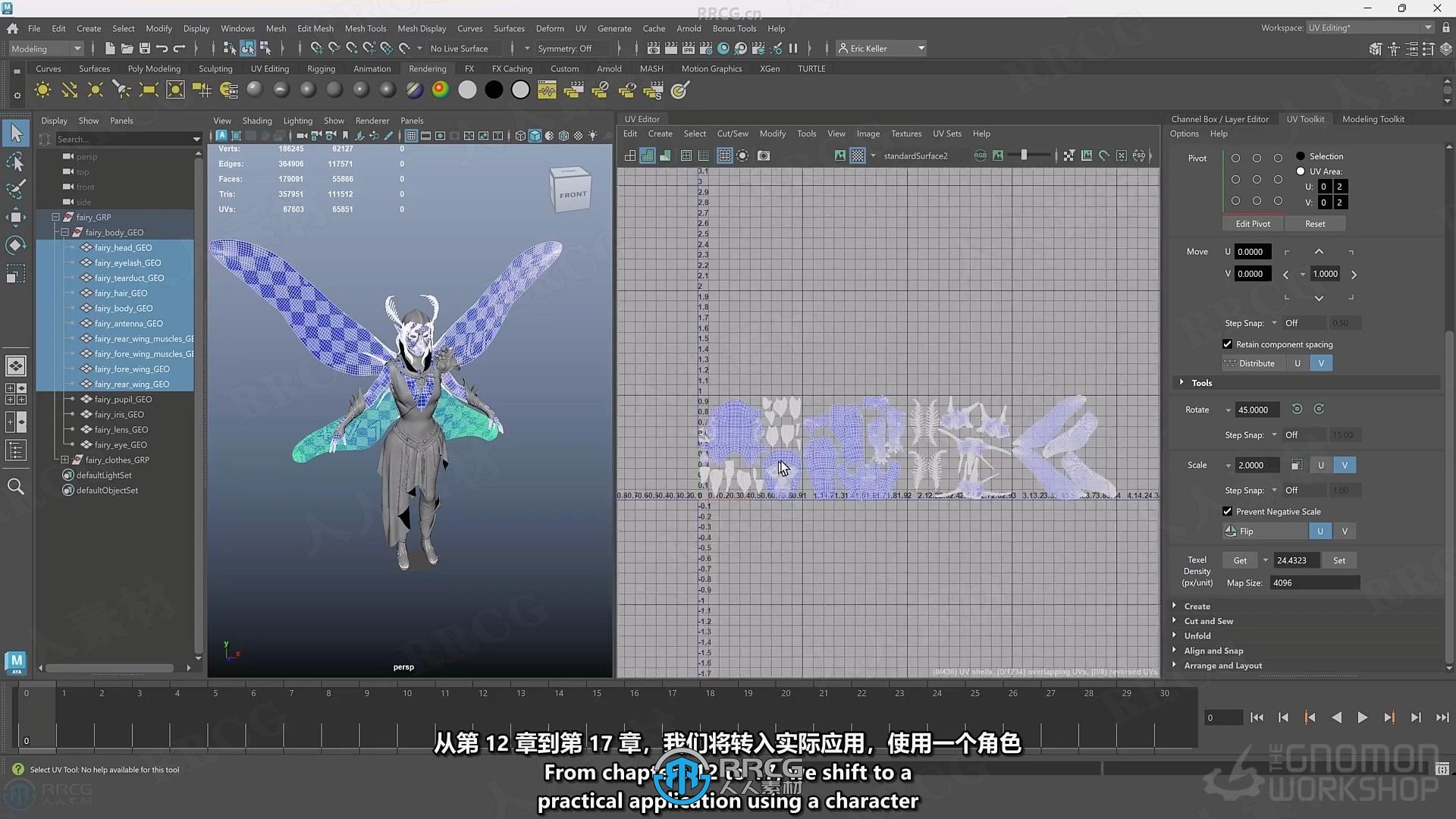Click the outliner Search field

(121, 139)
